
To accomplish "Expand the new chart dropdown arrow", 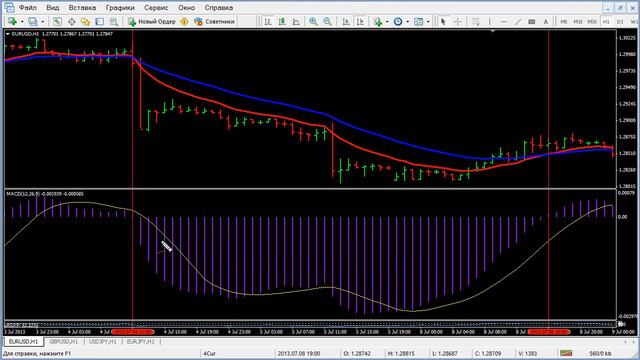I will [22, 22].
